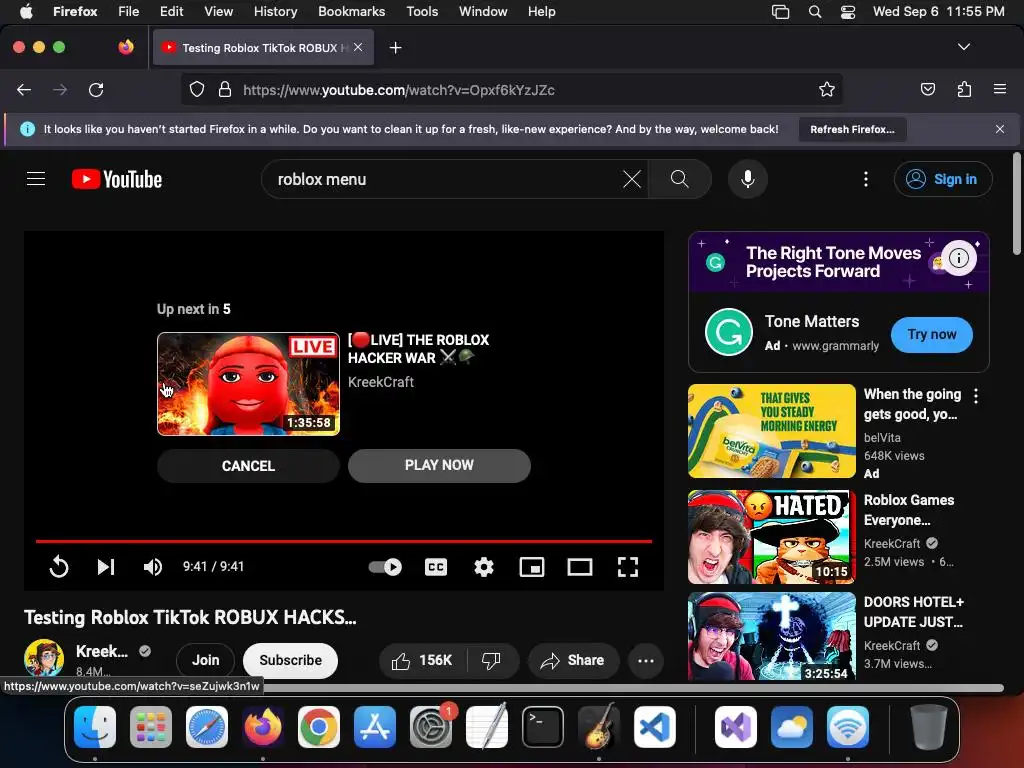Viewport: 1024px width, 768px height.
Task: Replay the video with the replay icon
Action: [59, 566]
